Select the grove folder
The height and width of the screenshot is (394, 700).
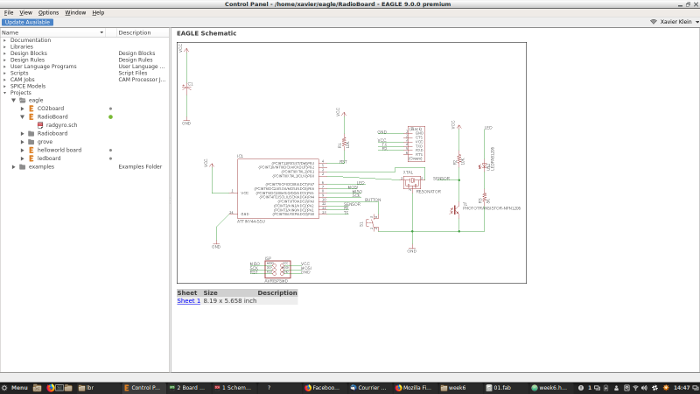[x=45, y=142]
